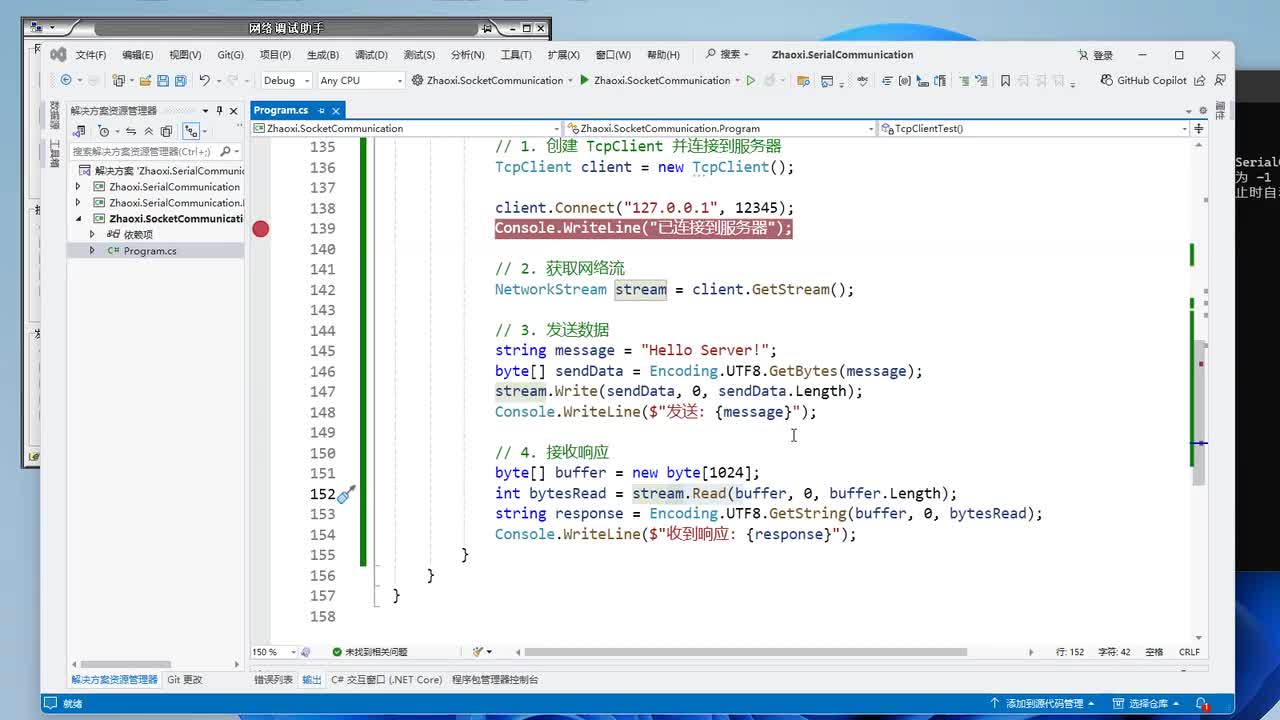This screenshot has width=1280, height=720.
Task: Click the quick actions screwdriver icon on line 152
Action: (347, 494)
